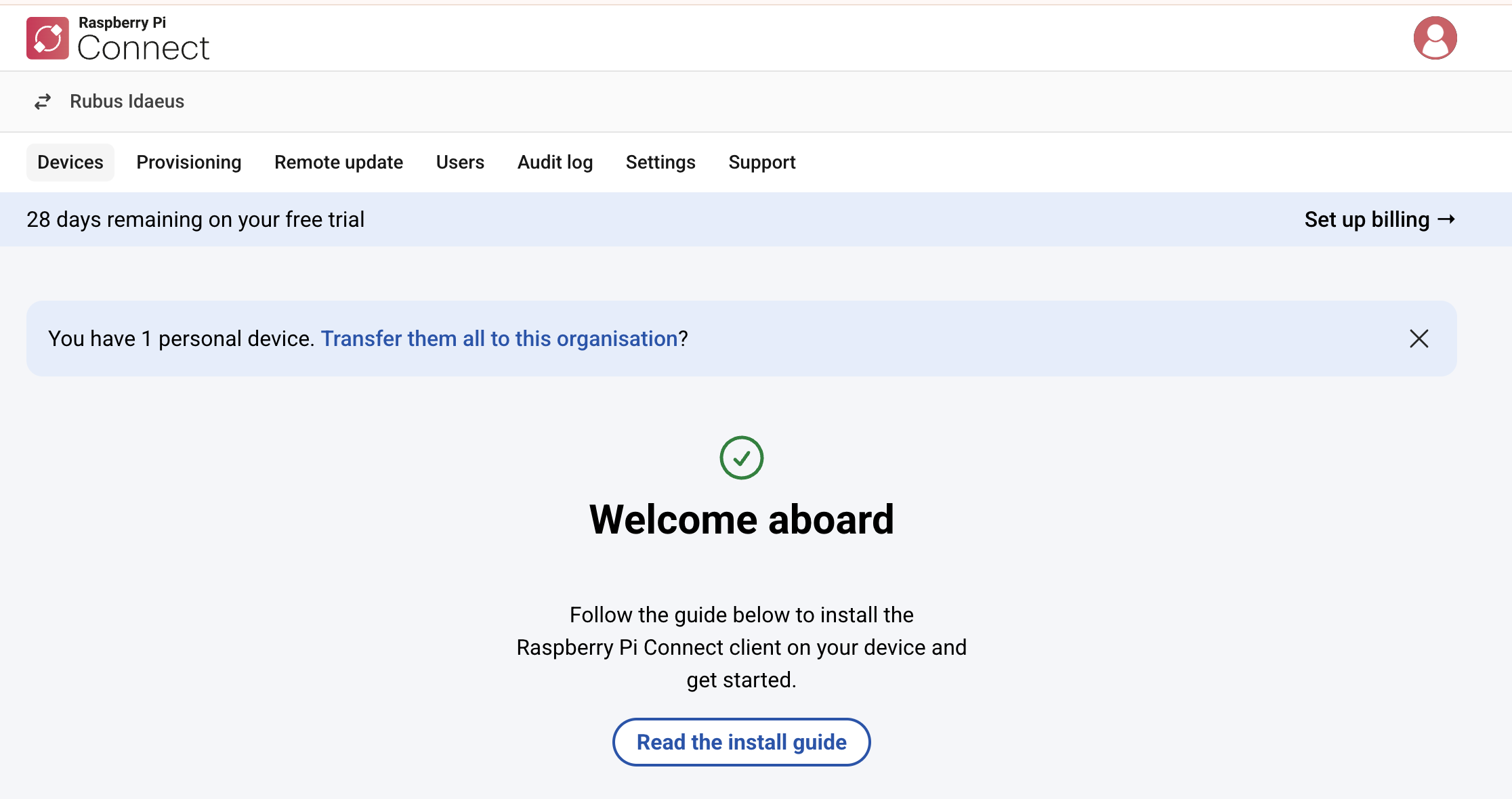Select the Devices tab

click(x=70, y=162)
